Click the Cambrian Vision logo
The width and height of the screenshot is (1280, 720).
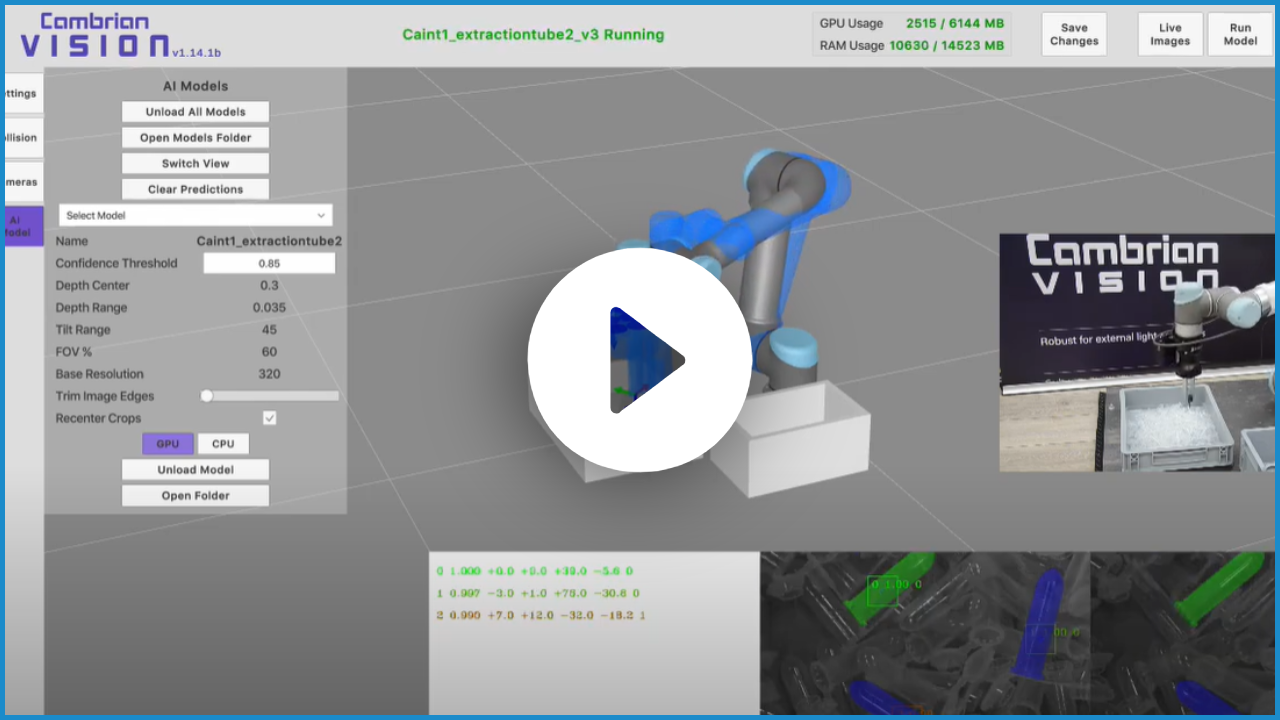point(96,35)
